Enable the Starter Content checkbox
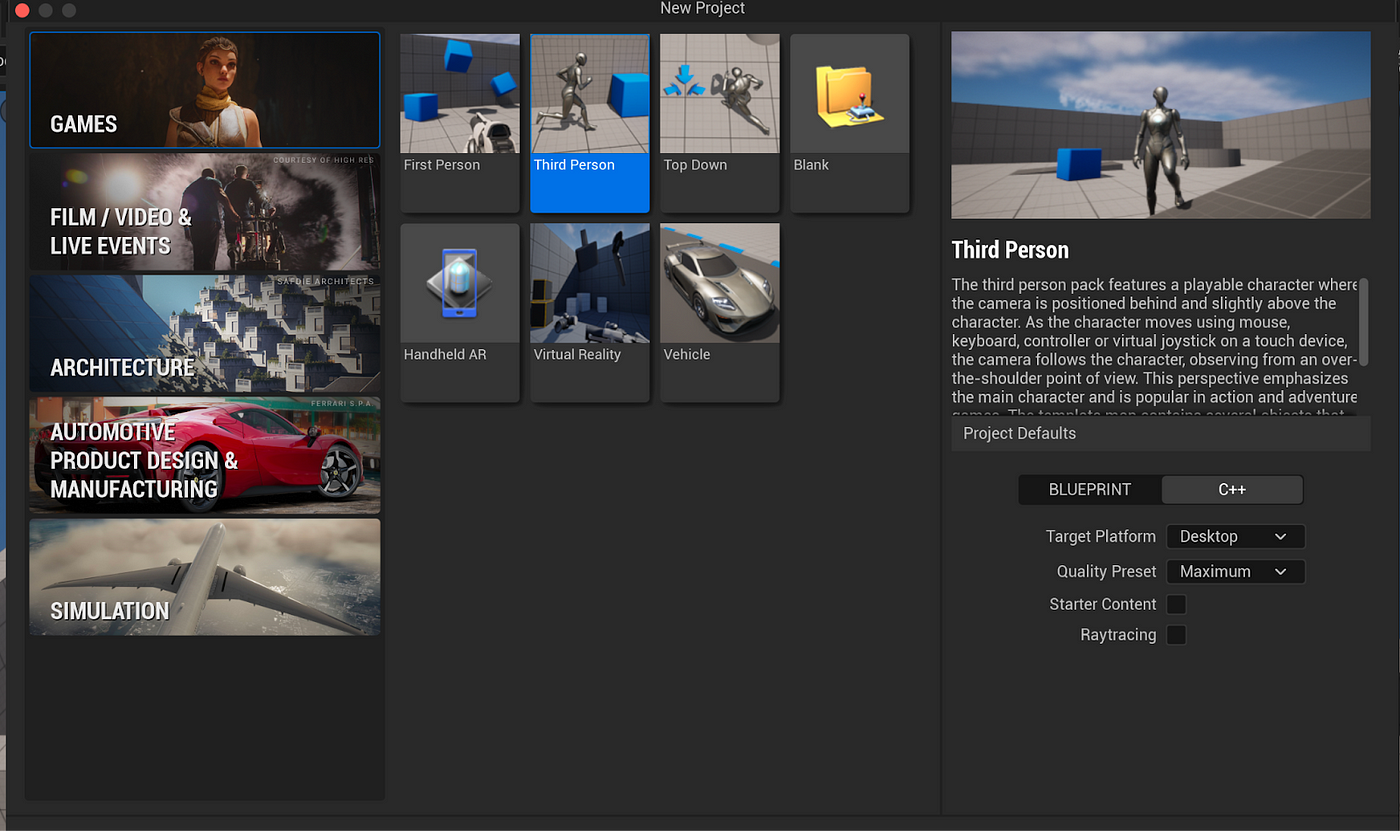The width and height of the screenshot is (1400, 831). tap(1177, 604)
